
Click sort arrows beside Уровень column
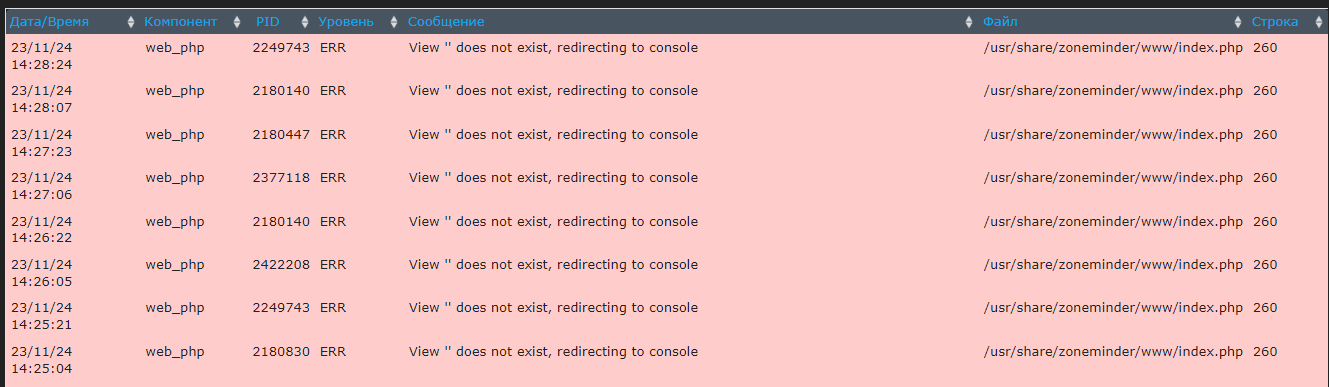pos(394,22)
